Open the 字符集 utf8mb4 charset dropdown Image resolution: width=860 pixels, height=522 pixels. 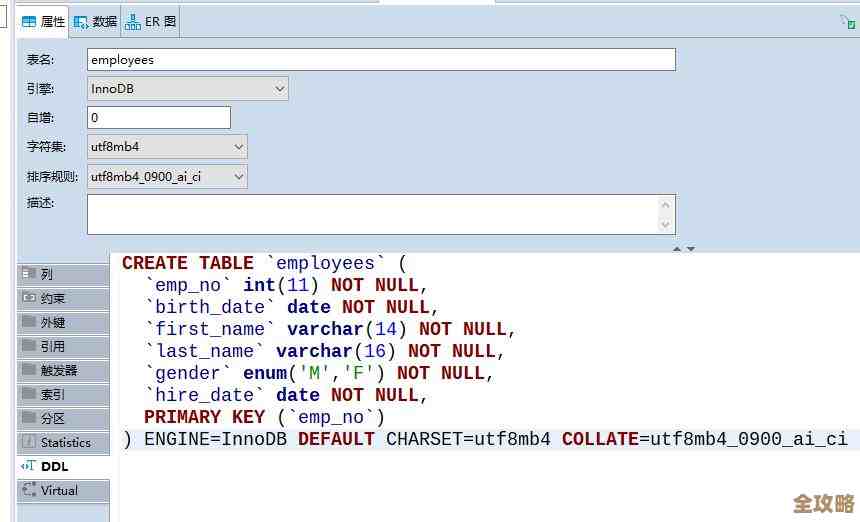238,147
